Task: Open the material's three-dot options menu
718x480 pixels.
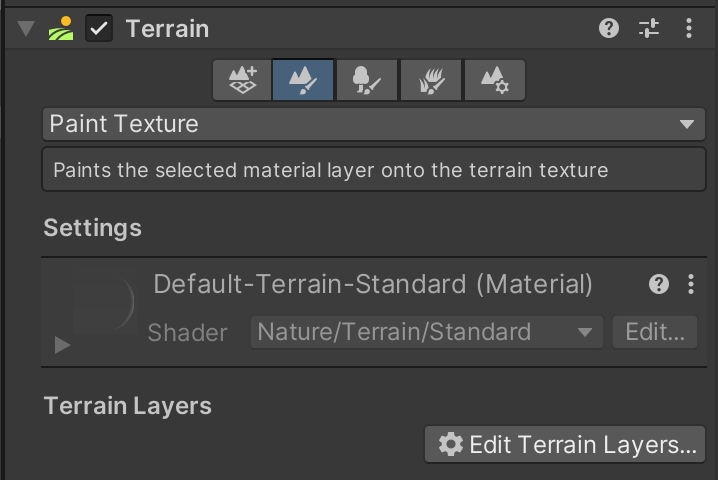Action: pyautogui.click(x=690, y=285)
